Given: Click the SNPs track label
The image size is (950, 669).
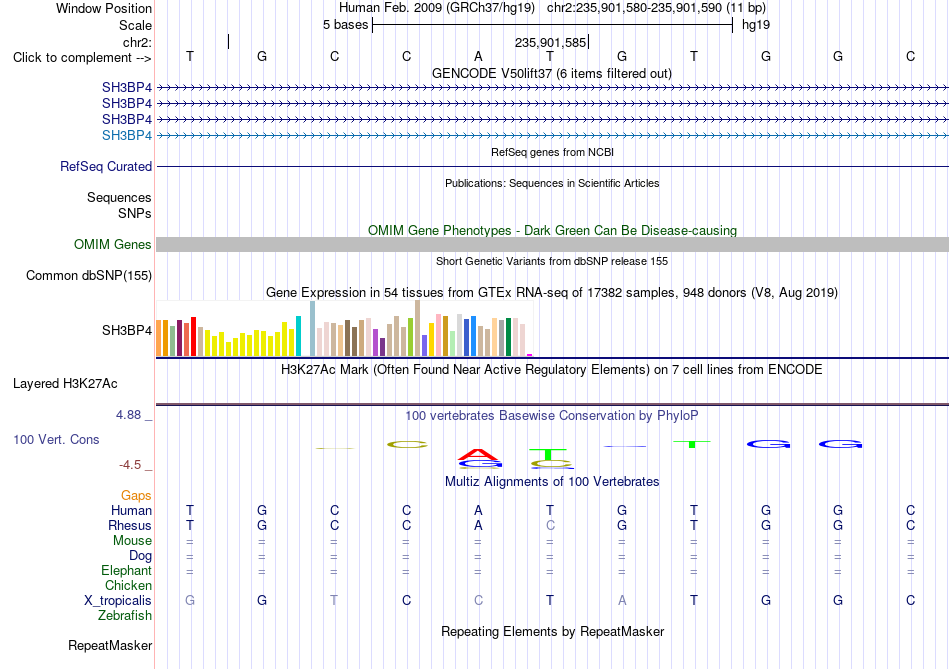Looking at the screenshot, I should (135, 213).
